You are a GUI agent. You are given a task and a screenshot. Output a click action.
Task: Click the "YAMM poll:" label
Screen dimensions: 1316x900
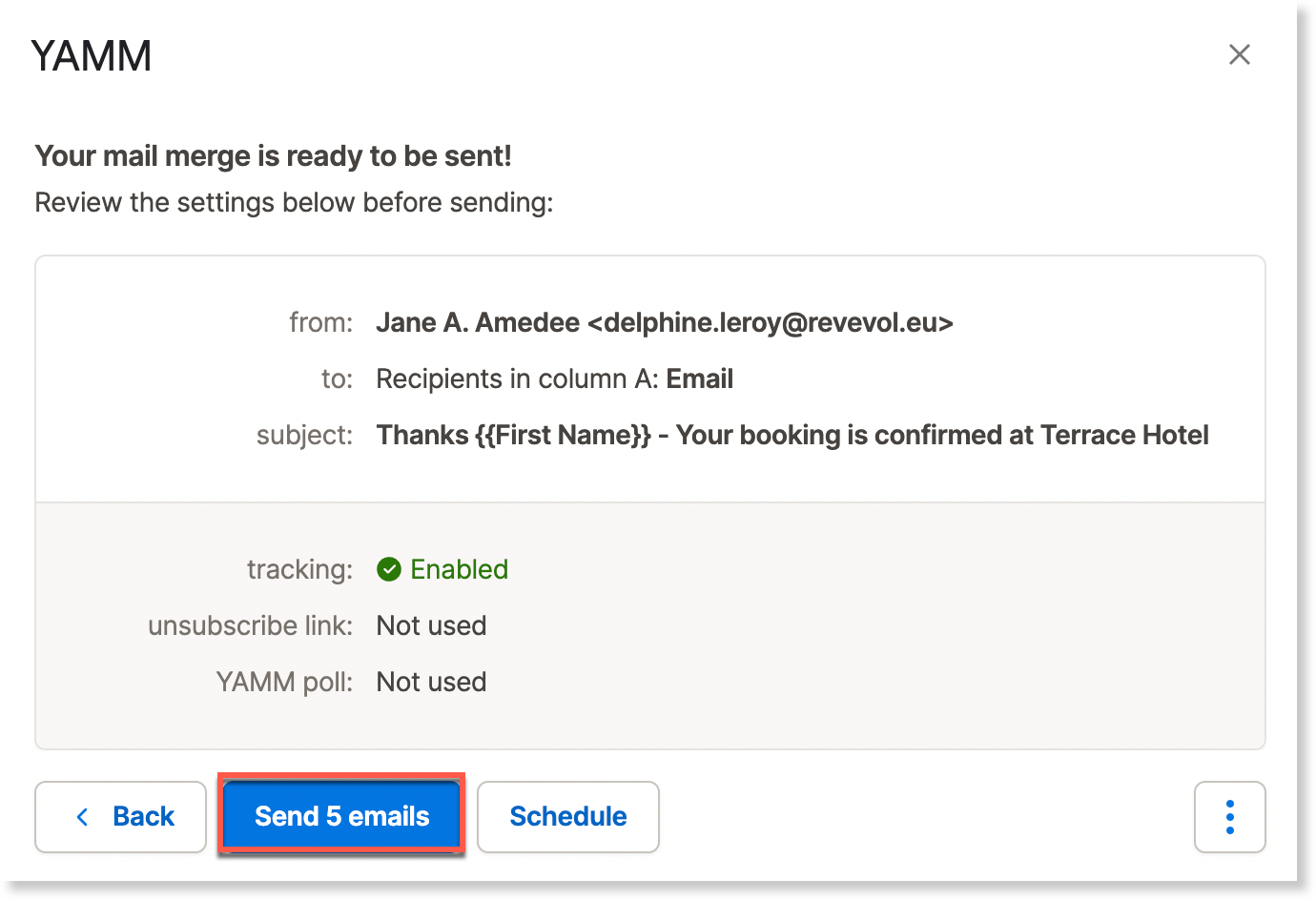coord(284,682)
